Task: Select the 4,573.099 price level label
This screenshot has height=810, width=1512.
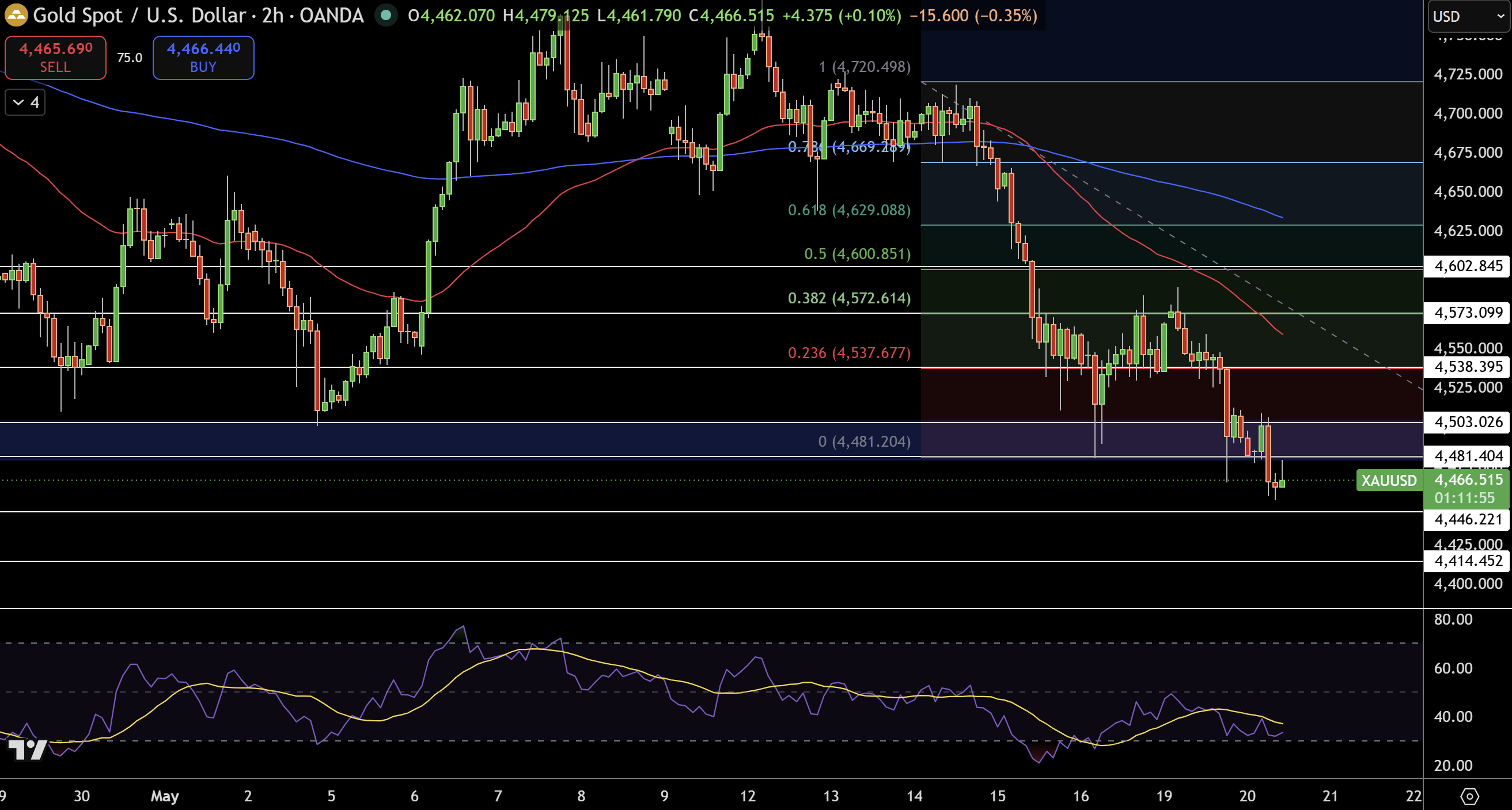Action: click(x=1468, y=313)
